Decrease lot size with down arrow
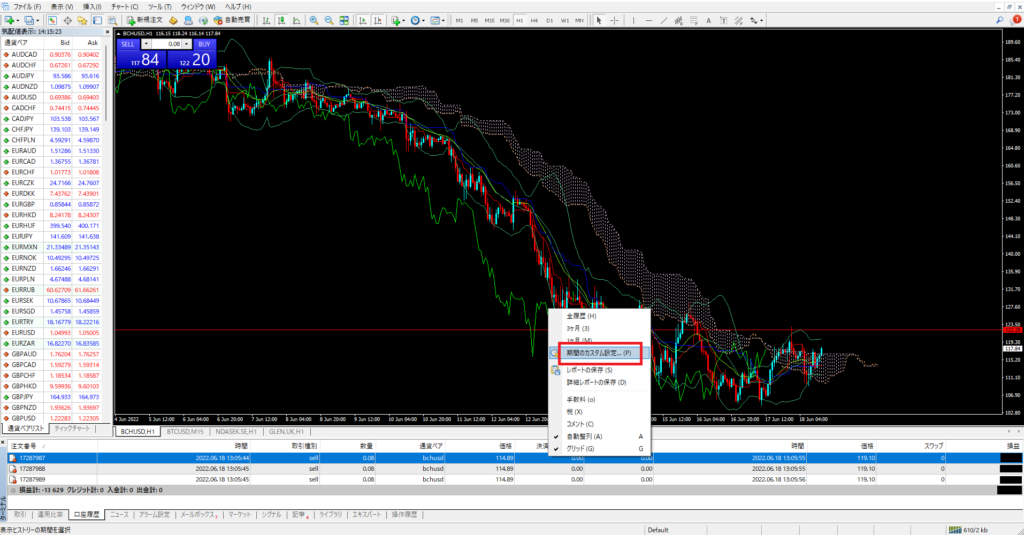The height and width of the screenshot is (535, 1024). (146, 44)
